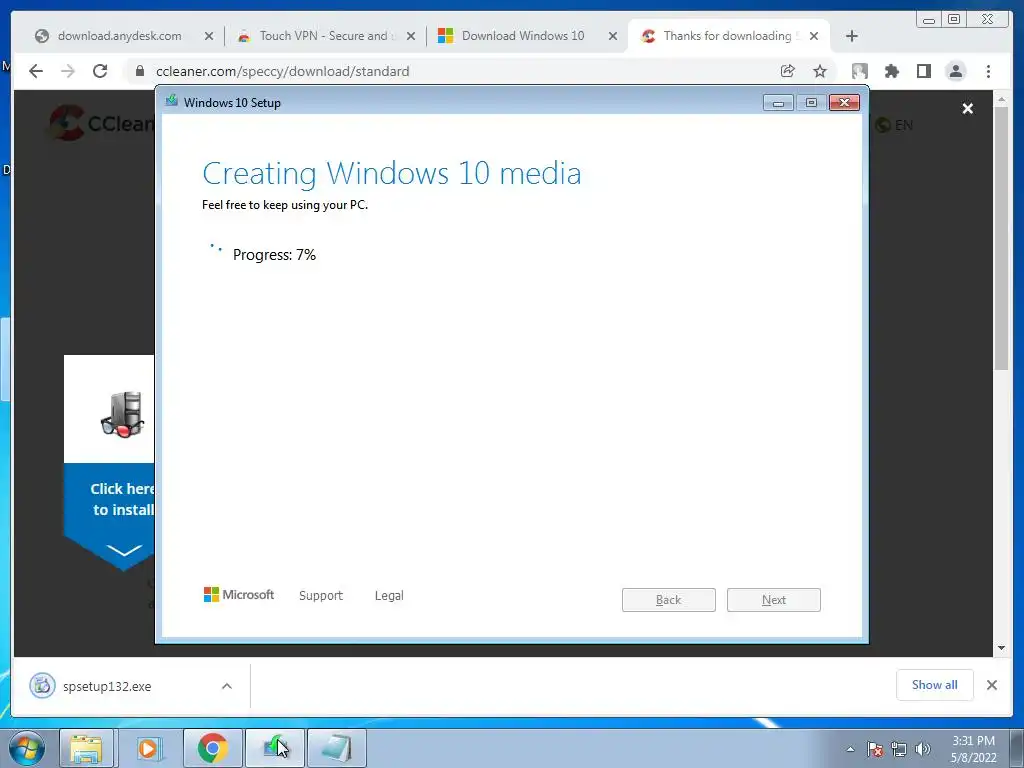
Task: Close the Download Windows 10 tab
Action: click(x=613, y=37)
